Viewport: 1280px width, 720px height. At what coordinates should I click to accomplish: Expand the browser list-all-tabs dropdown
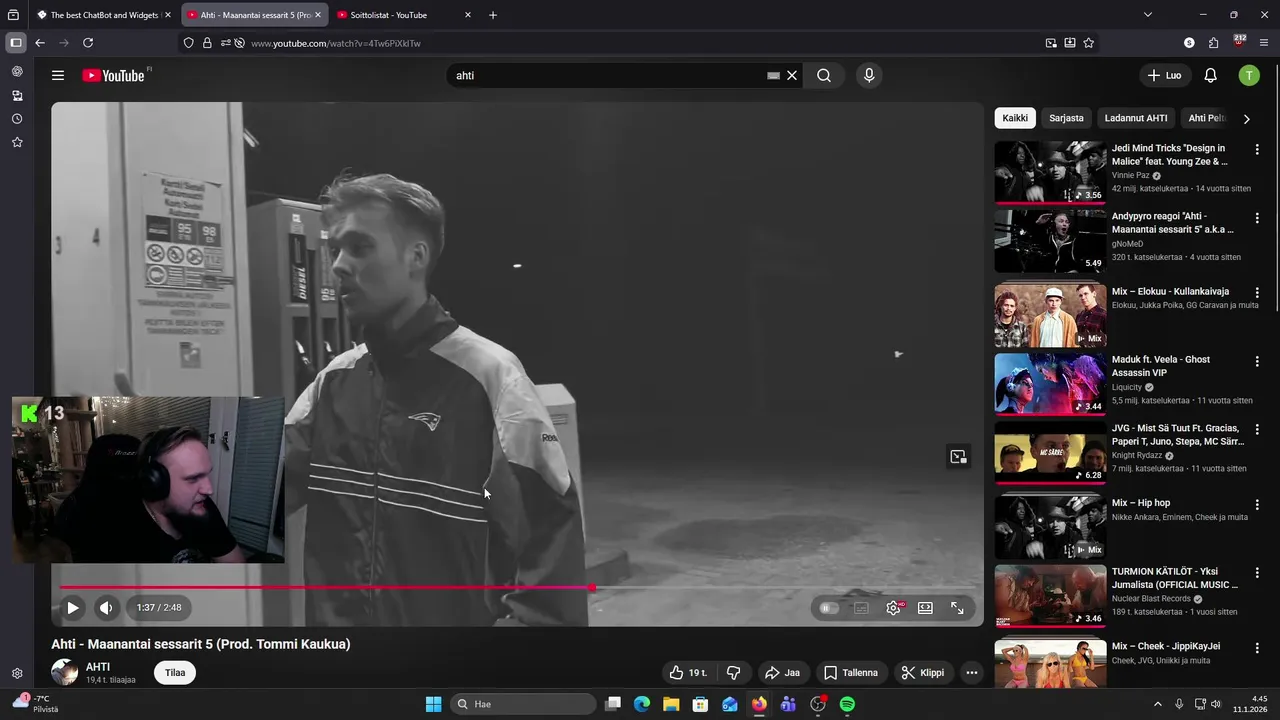[x=1147, y=15]
